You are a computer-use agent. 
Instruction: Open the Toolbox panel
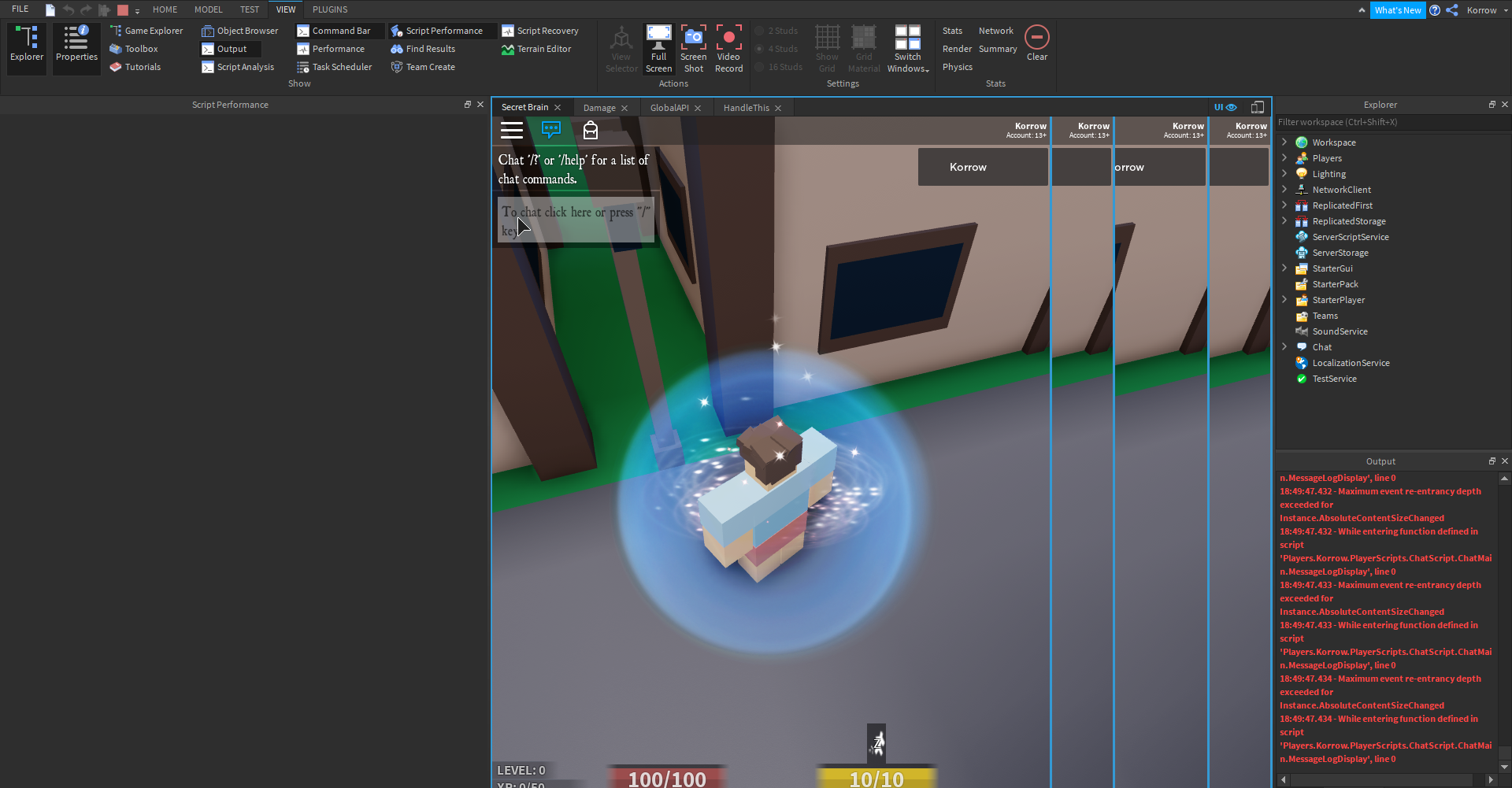point(134,49)
